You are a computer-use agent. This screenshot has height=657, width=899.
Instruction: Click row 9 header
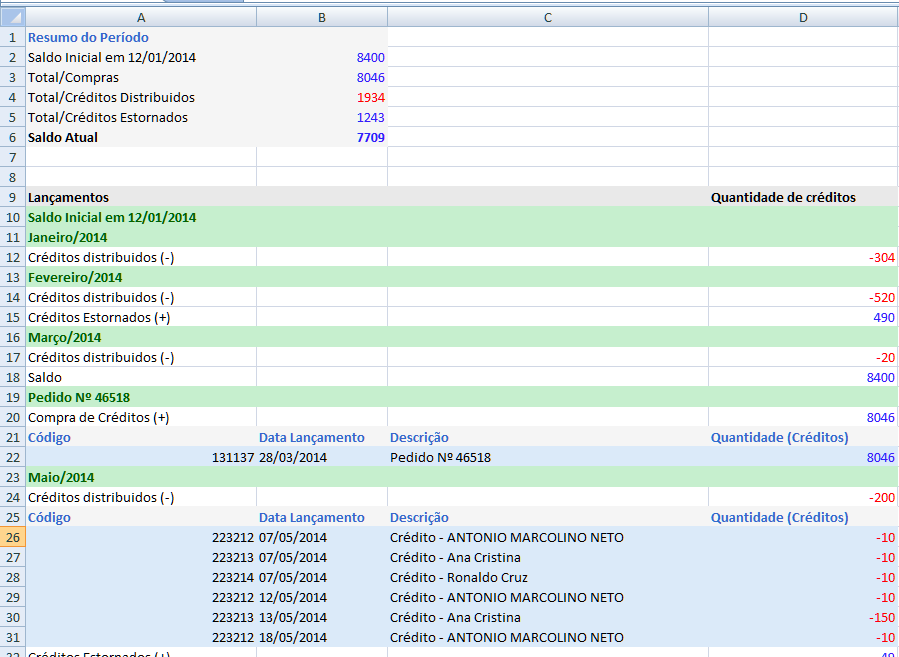(x=12, y=197)
